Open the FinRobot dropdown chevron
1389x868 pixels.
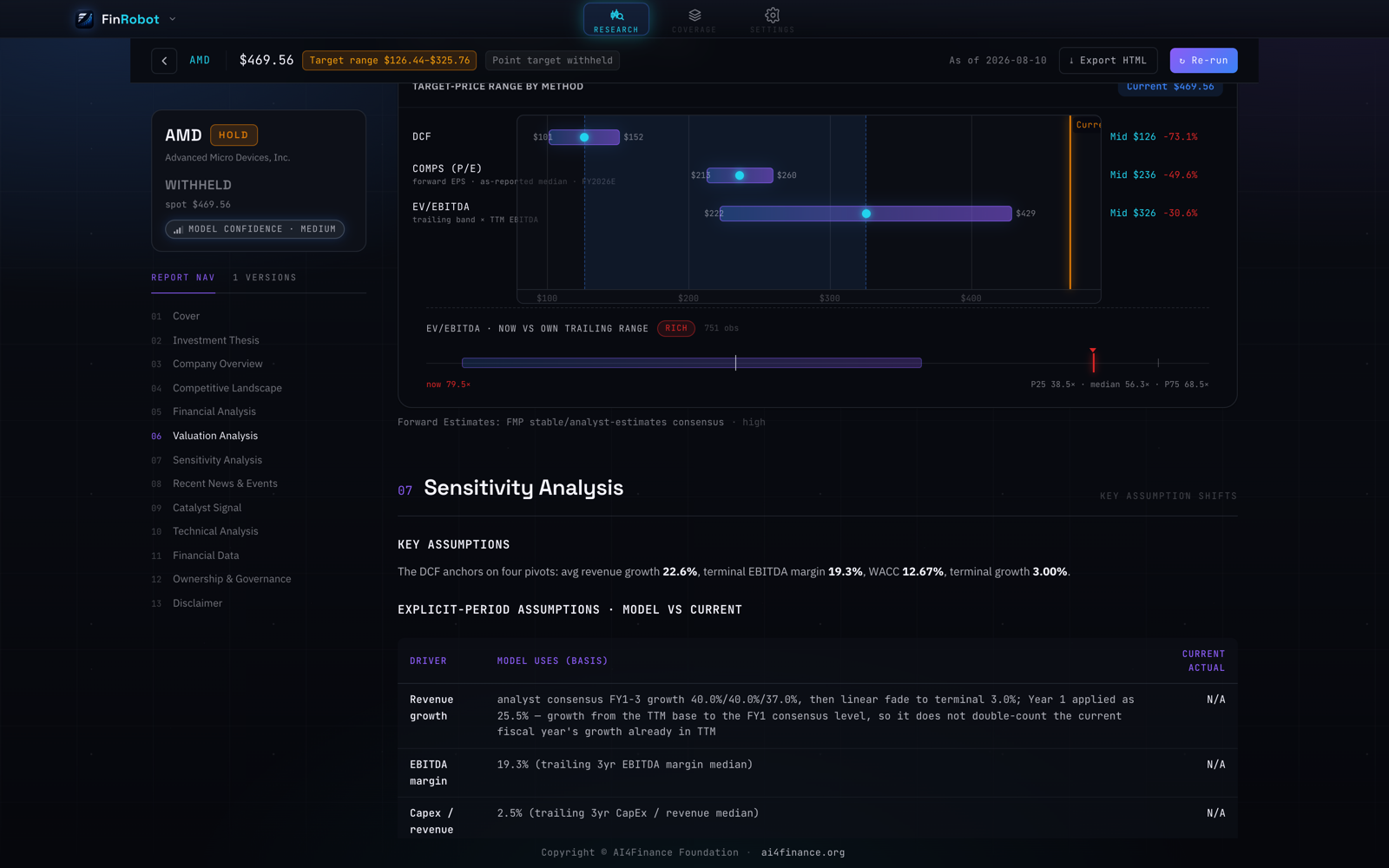tap(172, 19)
